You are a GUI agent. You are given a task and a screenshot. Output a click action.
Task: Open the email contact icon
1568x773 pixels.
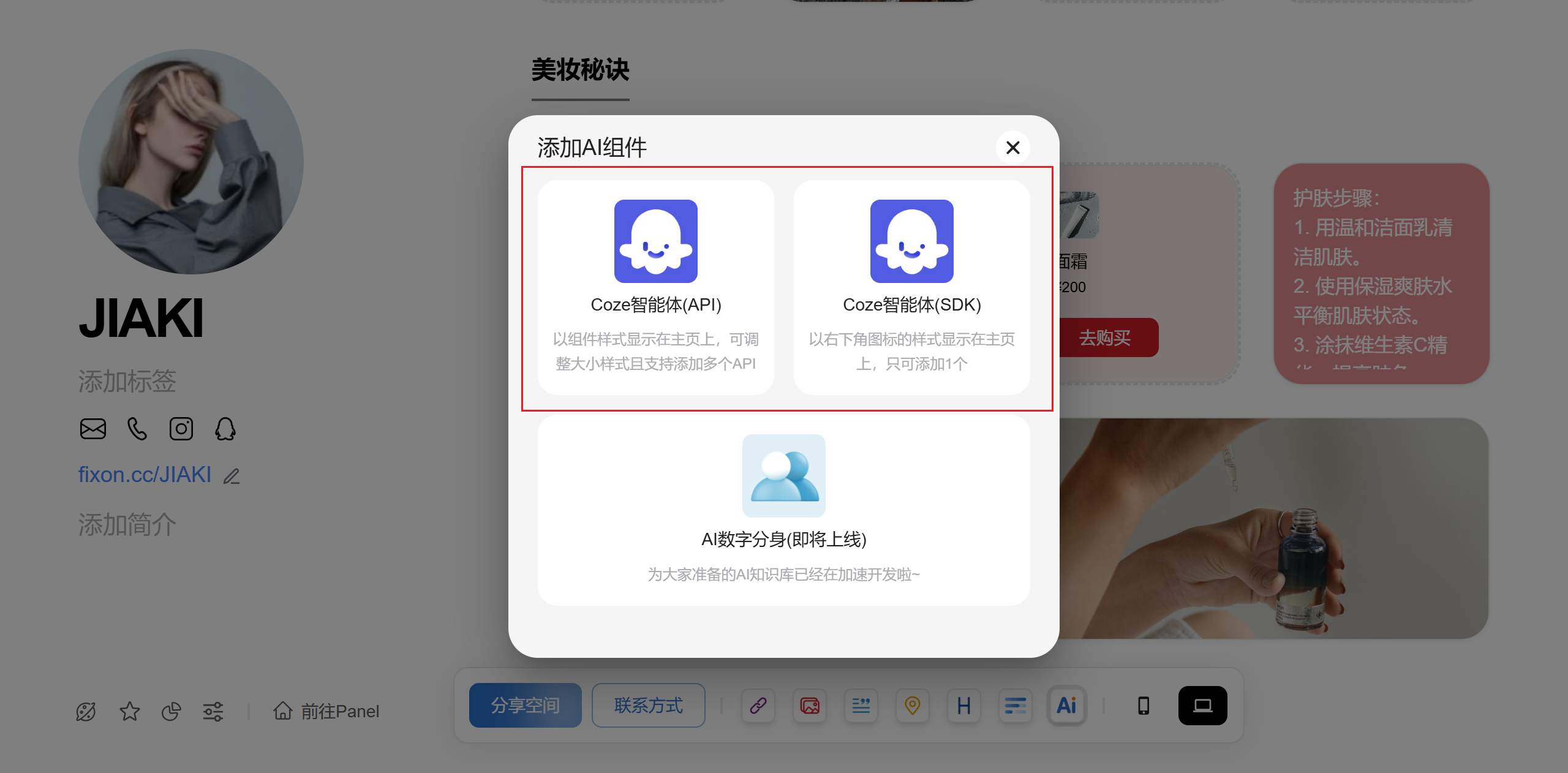93,429
